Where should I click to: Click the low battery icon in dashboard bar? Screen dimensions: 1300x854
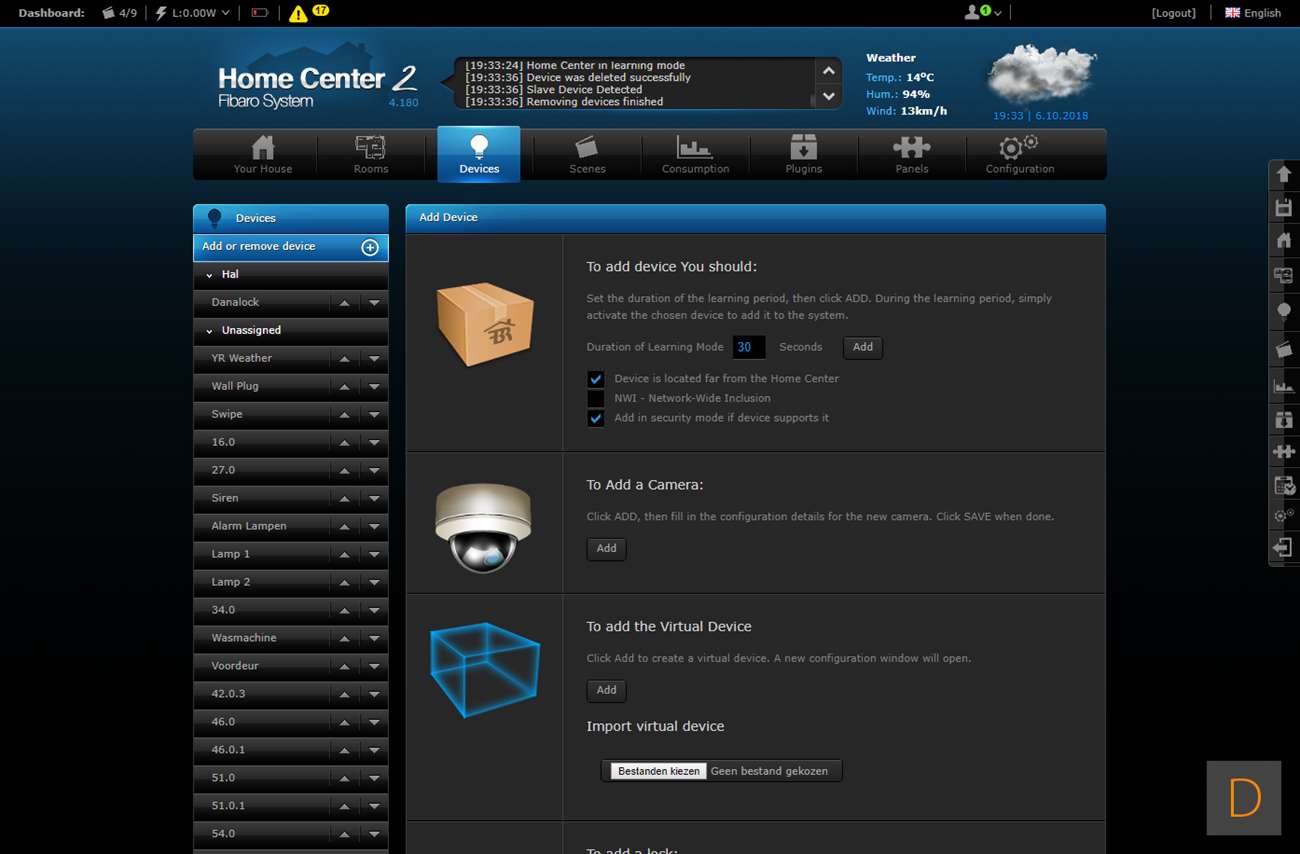point(259,13)
